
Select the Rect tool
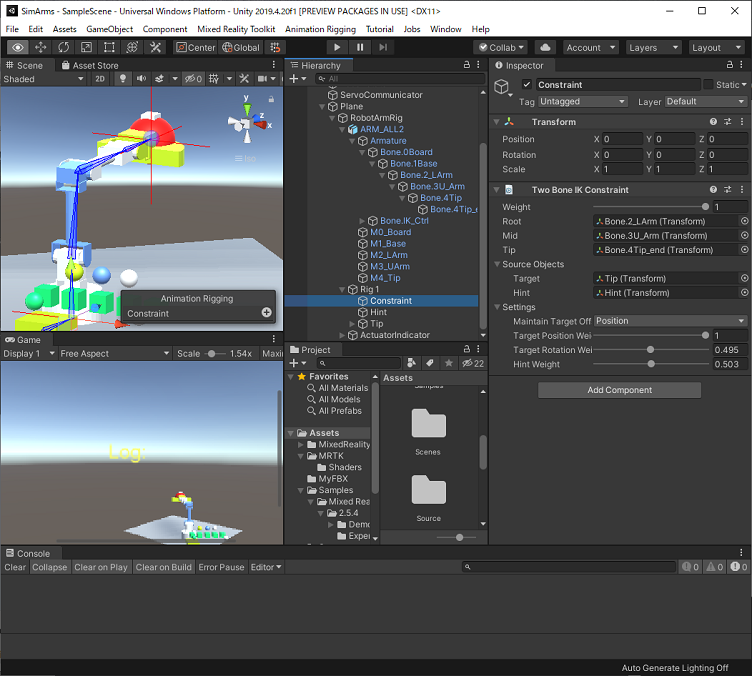[x=109, y=47]
